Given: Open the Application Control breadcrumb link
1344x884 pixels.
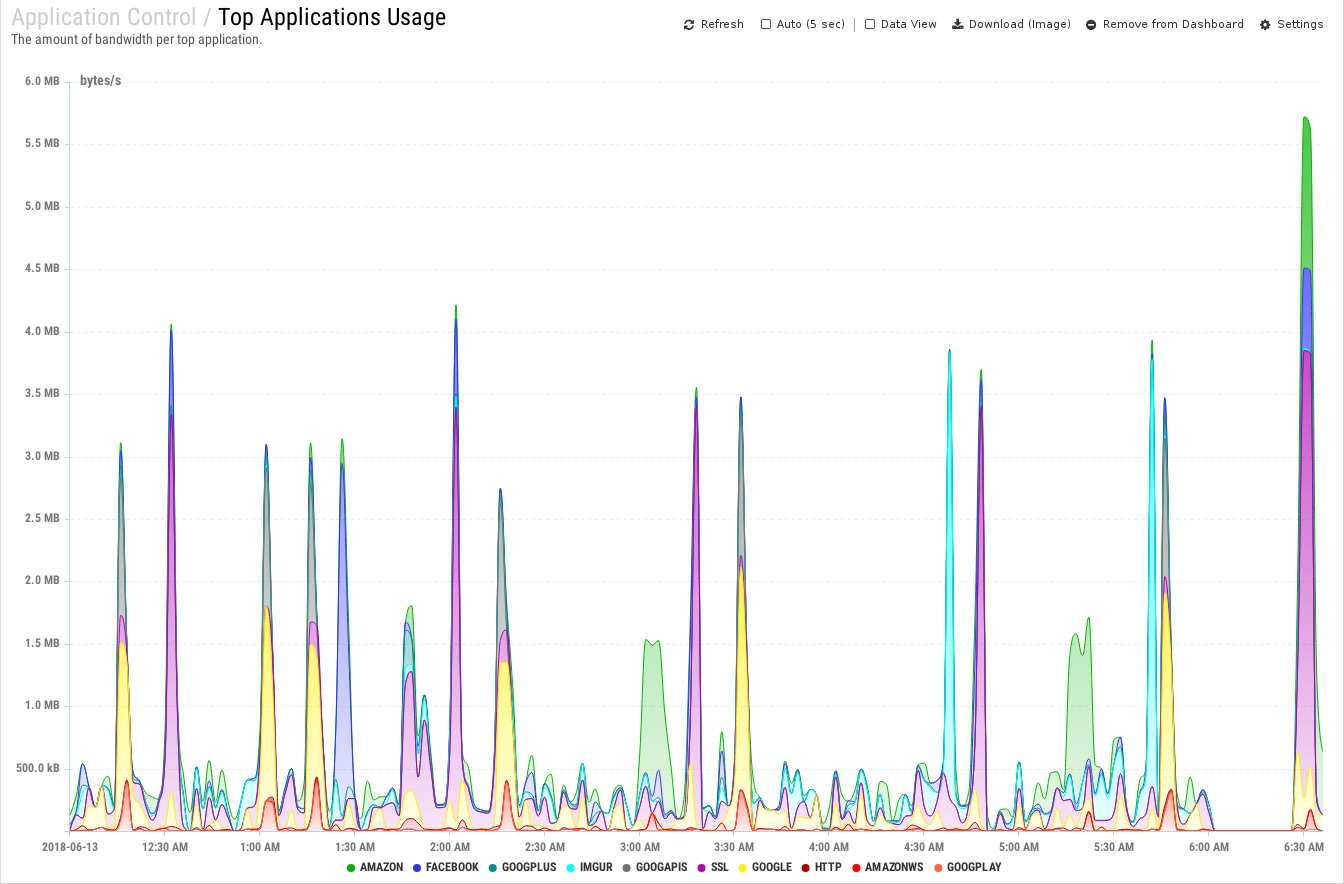Looking at the screenshot, I should [x=104, y=17].
